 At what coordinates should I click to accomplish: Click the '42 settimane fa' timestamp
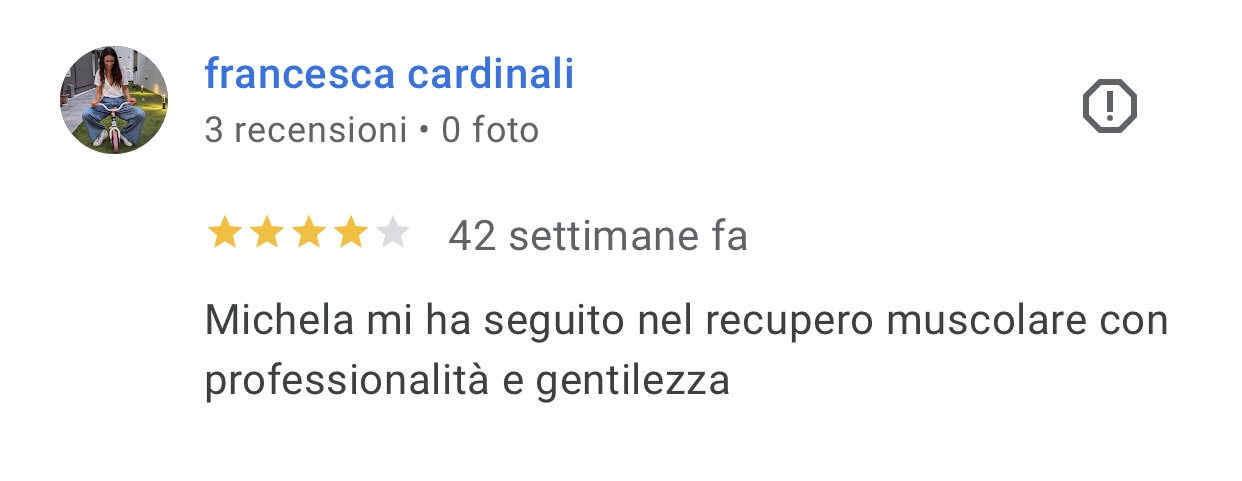click(598, 236)
